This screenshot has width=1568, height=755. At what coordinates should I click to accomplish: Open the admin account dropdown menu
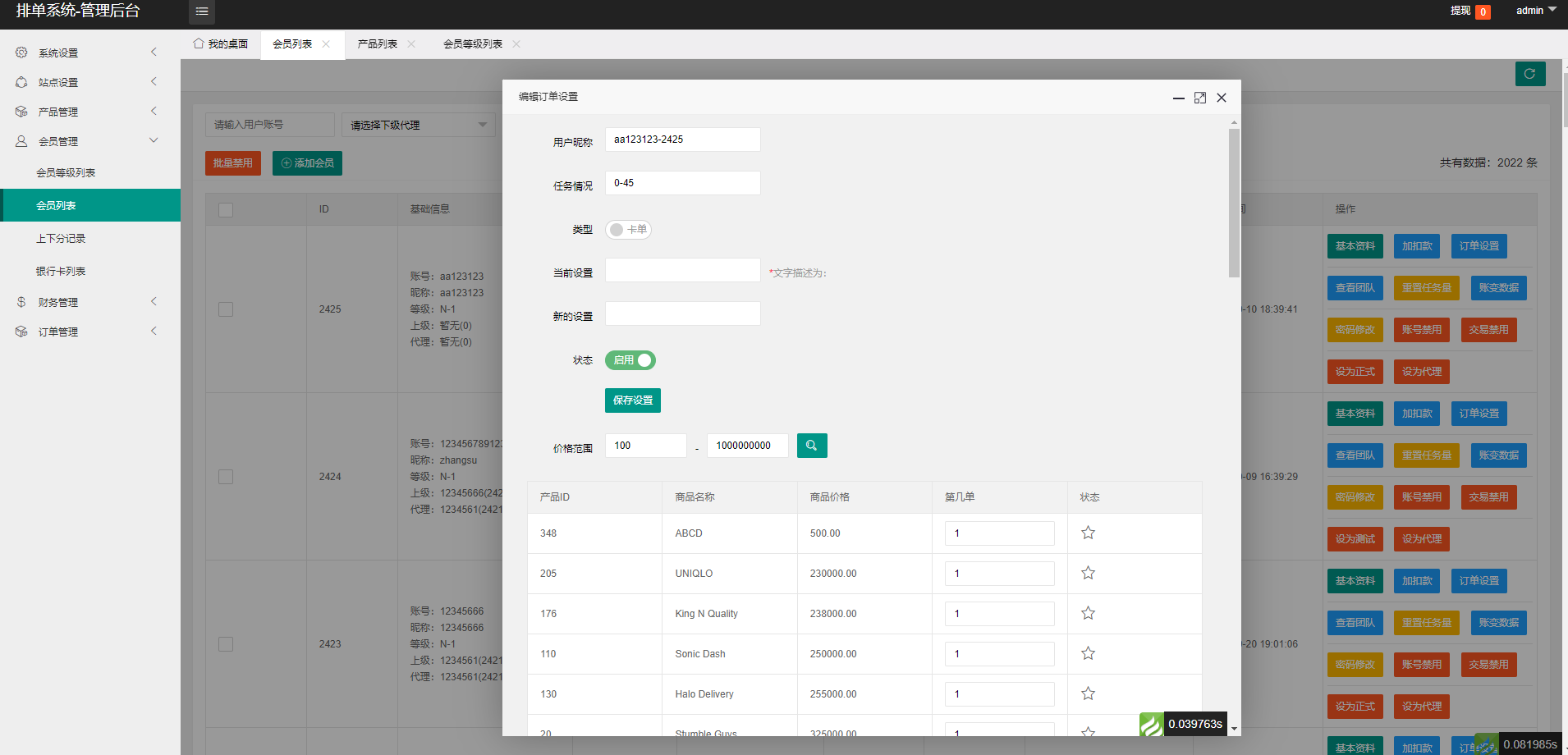pos(1534,11)
